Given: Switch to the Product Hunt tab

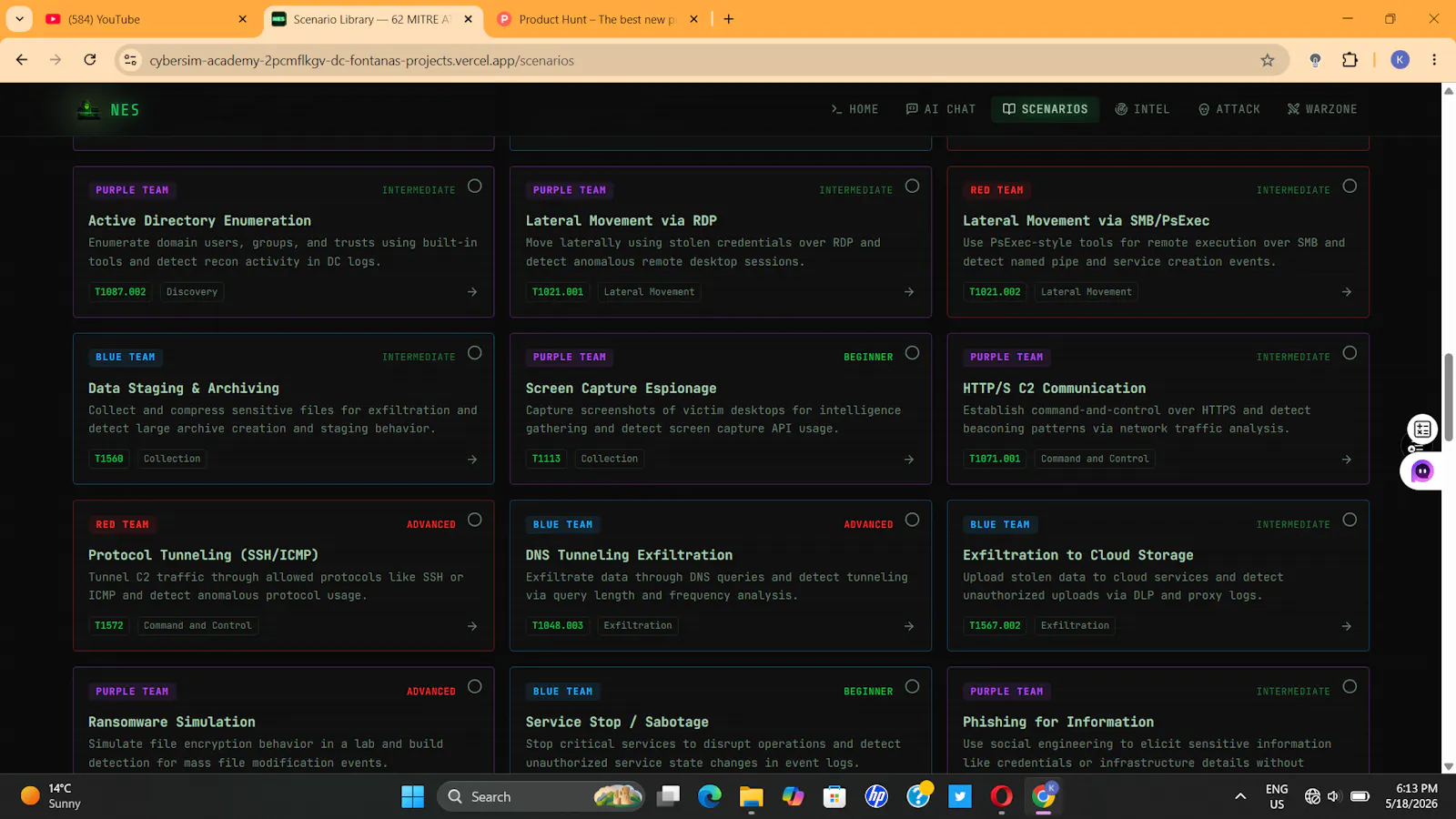Looking at the screenshot, I should pyautogui.click(x=596, y=19).
